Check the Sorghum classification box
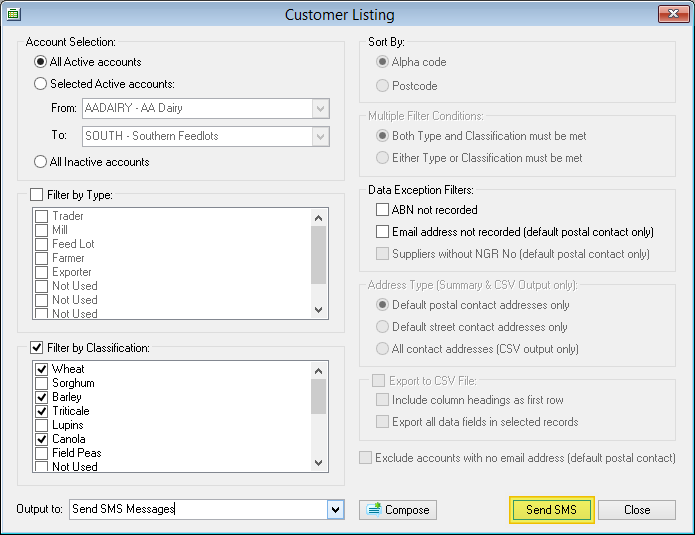Image resolution: width=695 pixels, height=535 pixels. click(x=42, y=383)
